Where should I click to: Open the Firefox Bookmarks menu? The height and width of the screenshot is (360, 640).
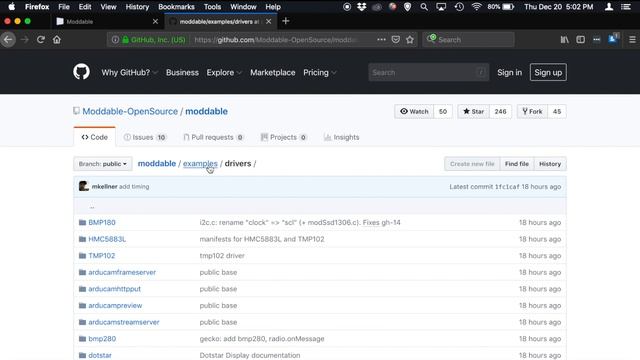pyautogui.click(x=176, y=7)
